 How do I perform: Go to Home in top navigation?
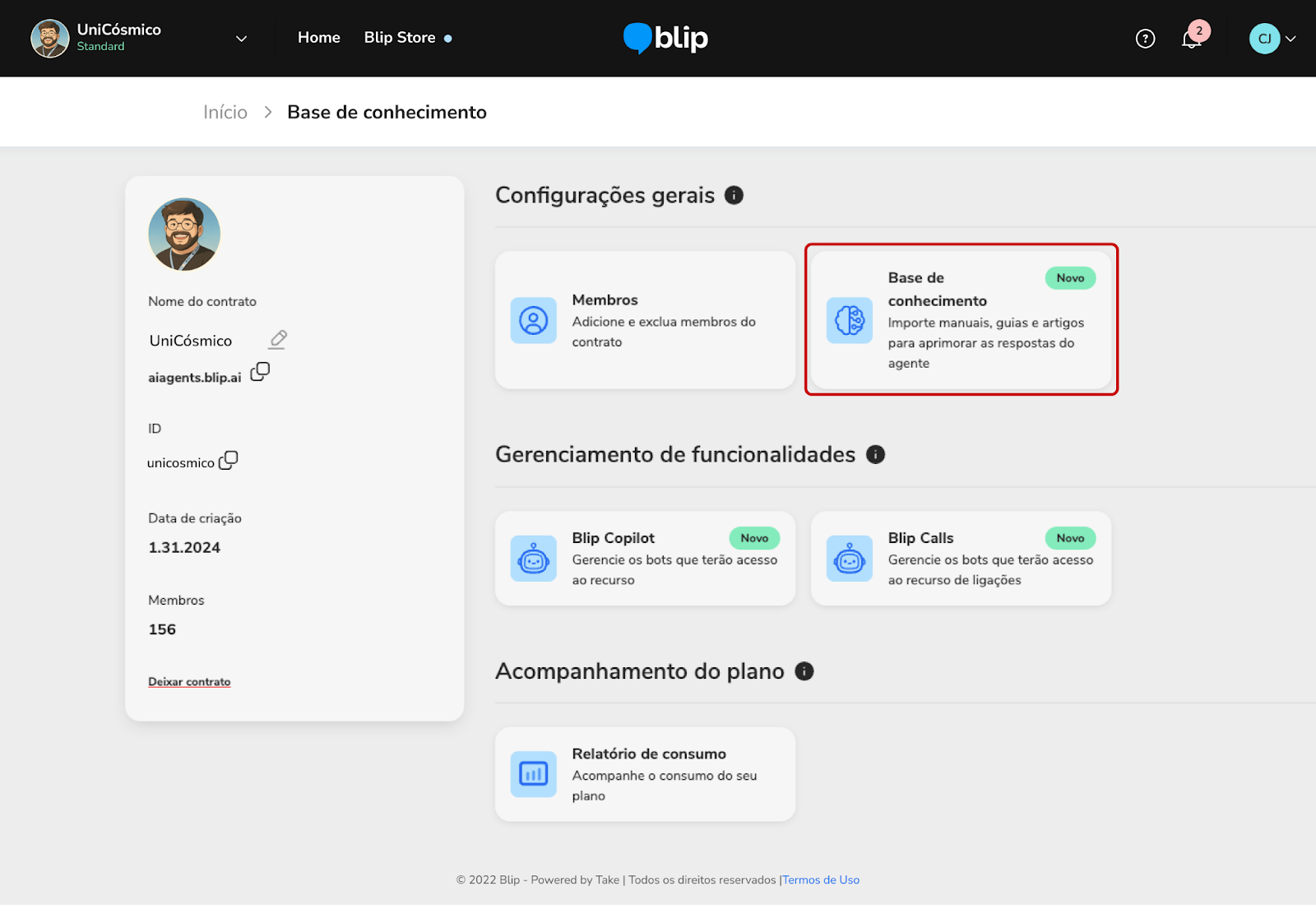318,38
